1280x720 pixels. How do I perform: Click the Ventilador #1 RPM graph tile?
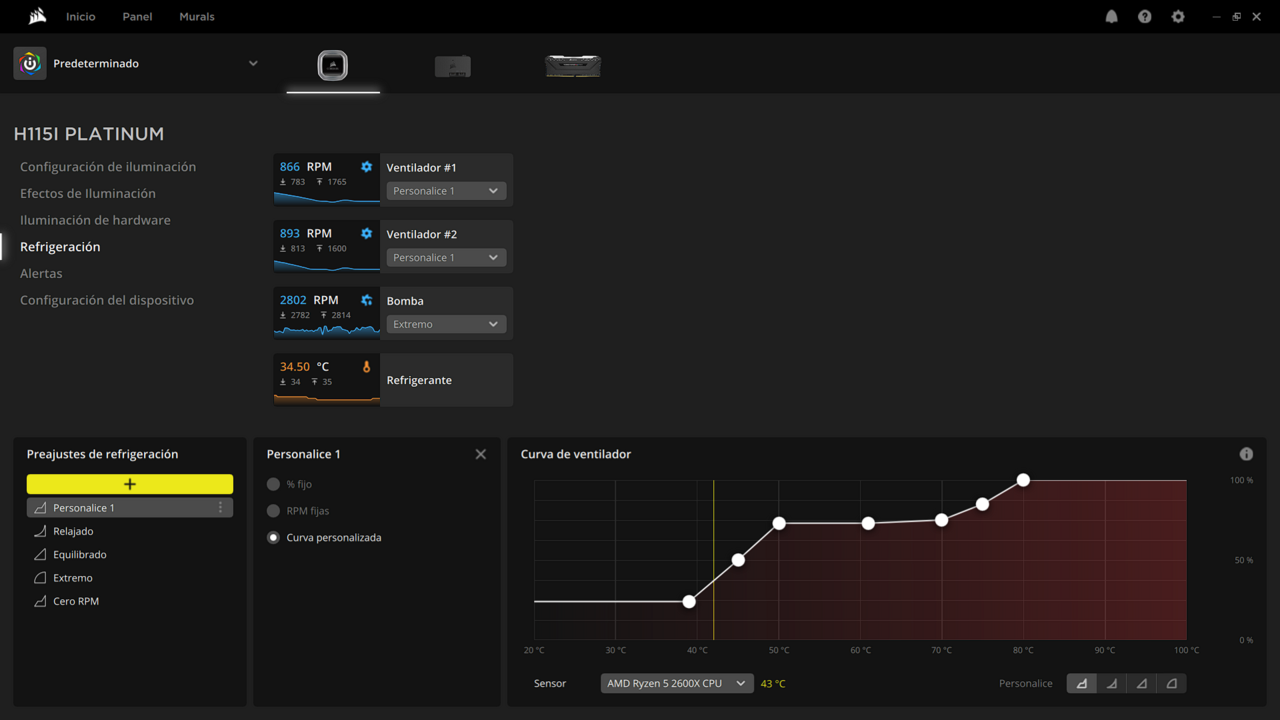pos(327,180)
